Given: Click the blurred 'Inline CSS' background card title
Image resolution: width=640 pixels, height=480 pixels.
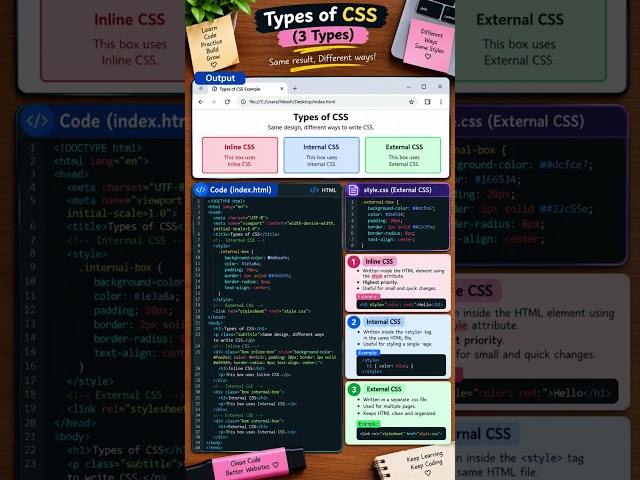Looking at the screenshot, I should pos(129,19).
